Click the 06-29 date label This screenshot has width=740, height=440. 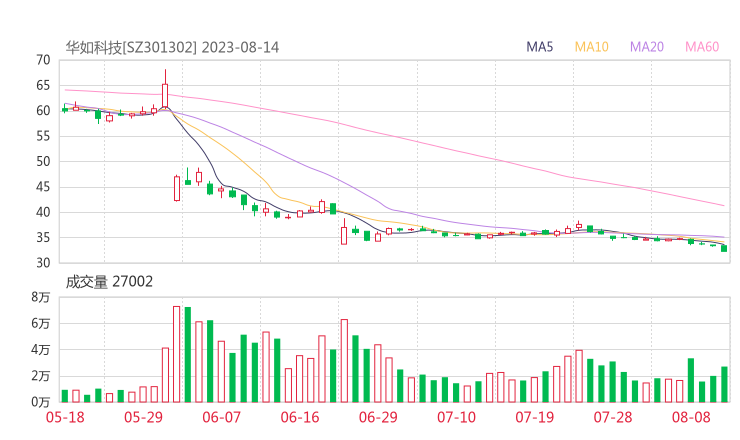[378, 417]
